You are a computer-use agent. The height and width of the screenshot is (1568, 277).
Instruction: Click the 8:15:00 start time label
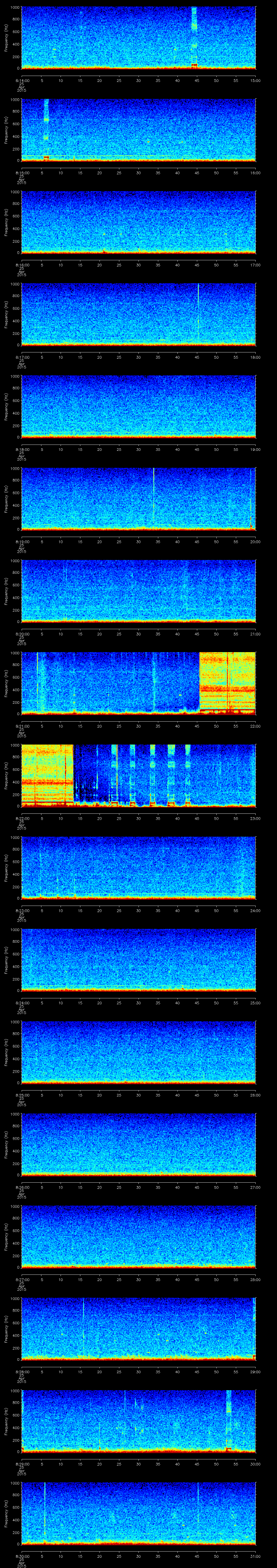coord(22,173)
